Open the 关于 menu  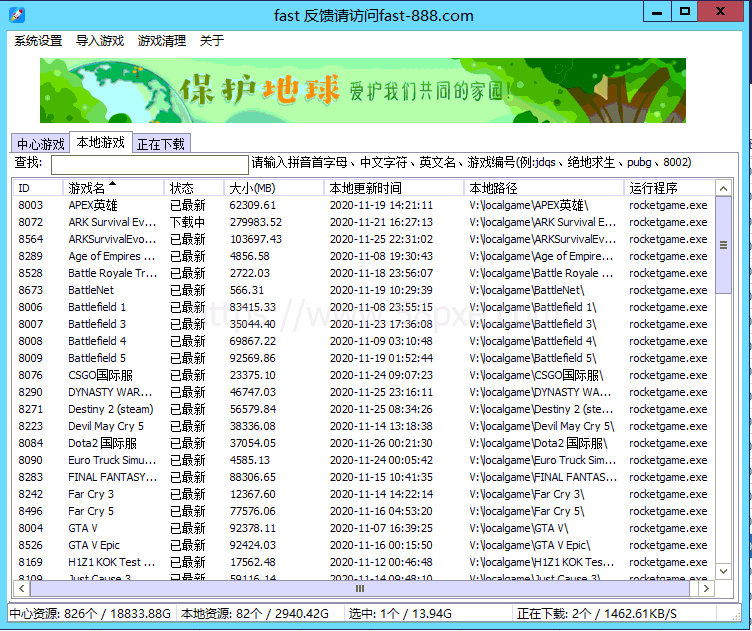[x=212, y=41]
